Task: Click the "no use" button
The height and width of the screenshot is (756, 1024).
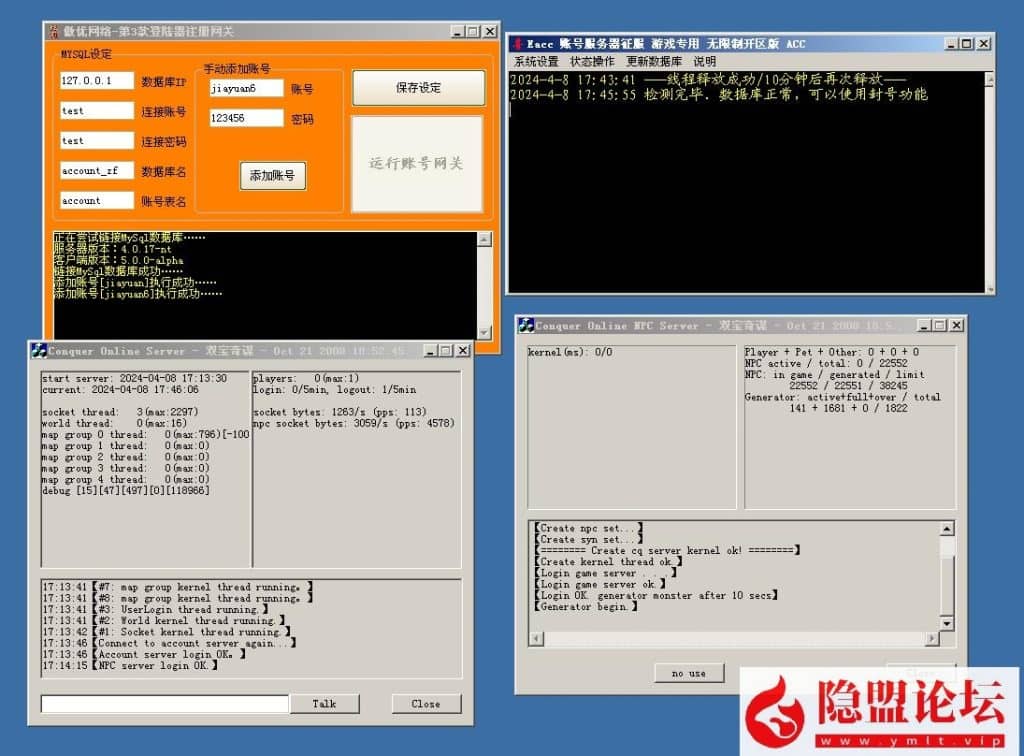Action: [x=688, y=673]
